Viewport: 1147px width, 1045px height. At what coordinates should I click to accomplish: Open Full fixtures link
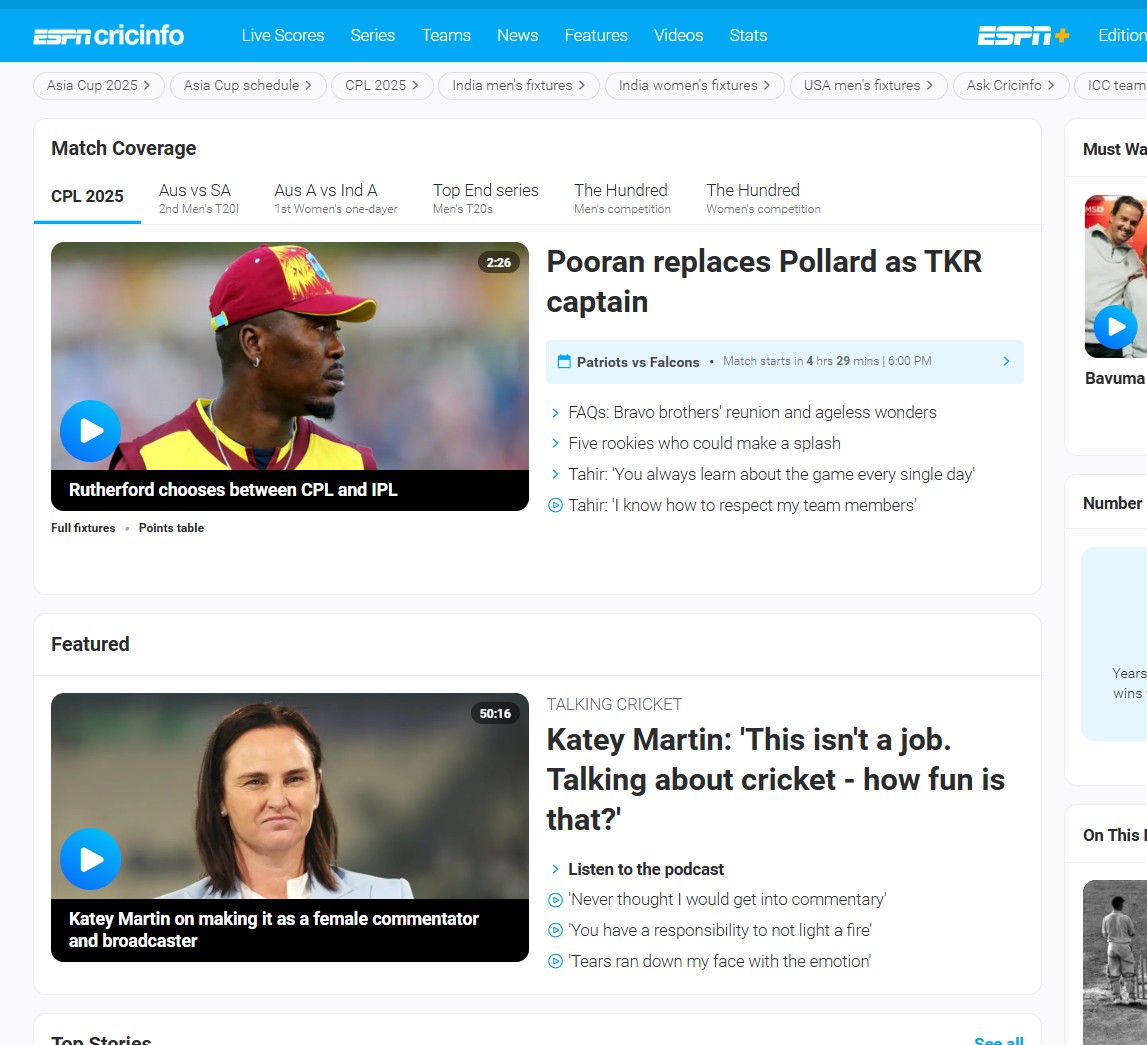[83, 528]
